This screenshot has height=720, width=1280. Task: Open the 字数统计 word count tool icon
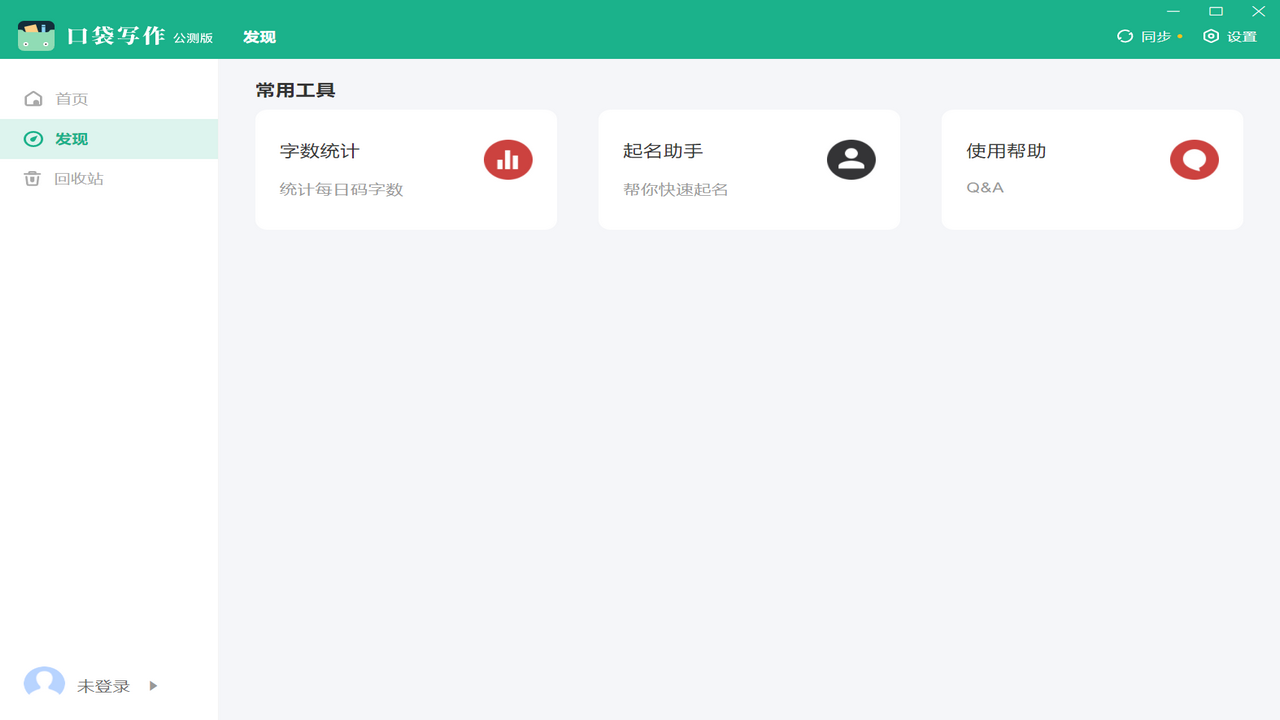point(507,159)
